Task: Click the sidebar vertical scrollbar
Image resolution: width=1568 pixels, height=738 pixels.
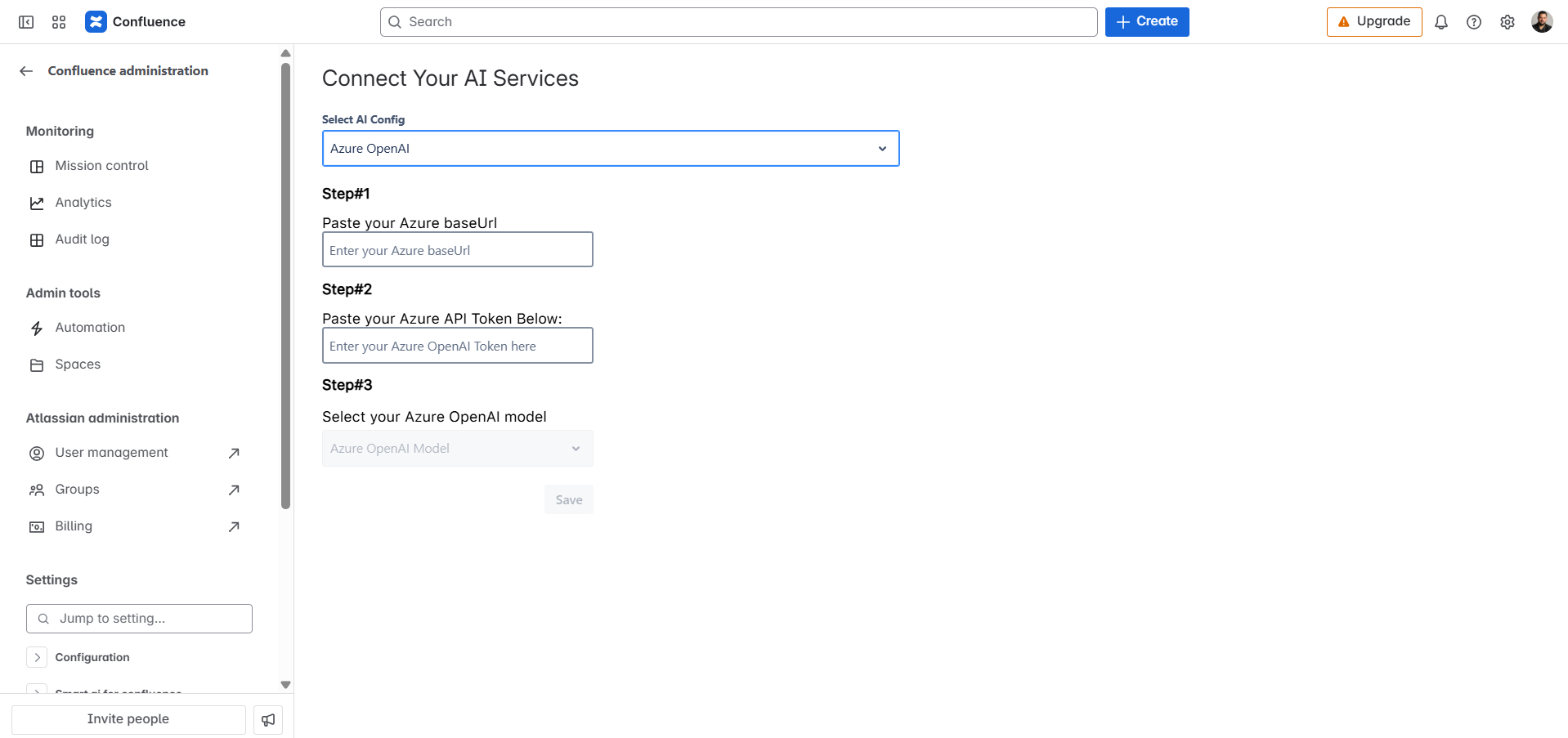Action: (x=285, y=286)
